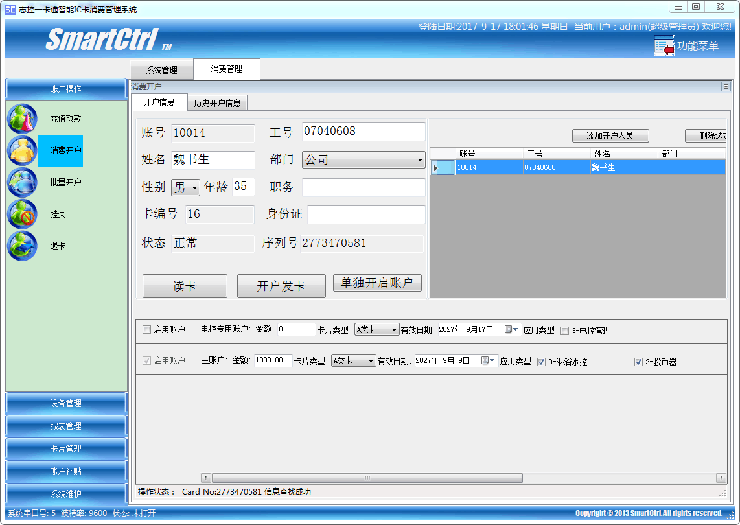The height and width of the screenshot is (525, 740).
Task: Click the bottom sidebar icon in the left panel
Action: 22,246
